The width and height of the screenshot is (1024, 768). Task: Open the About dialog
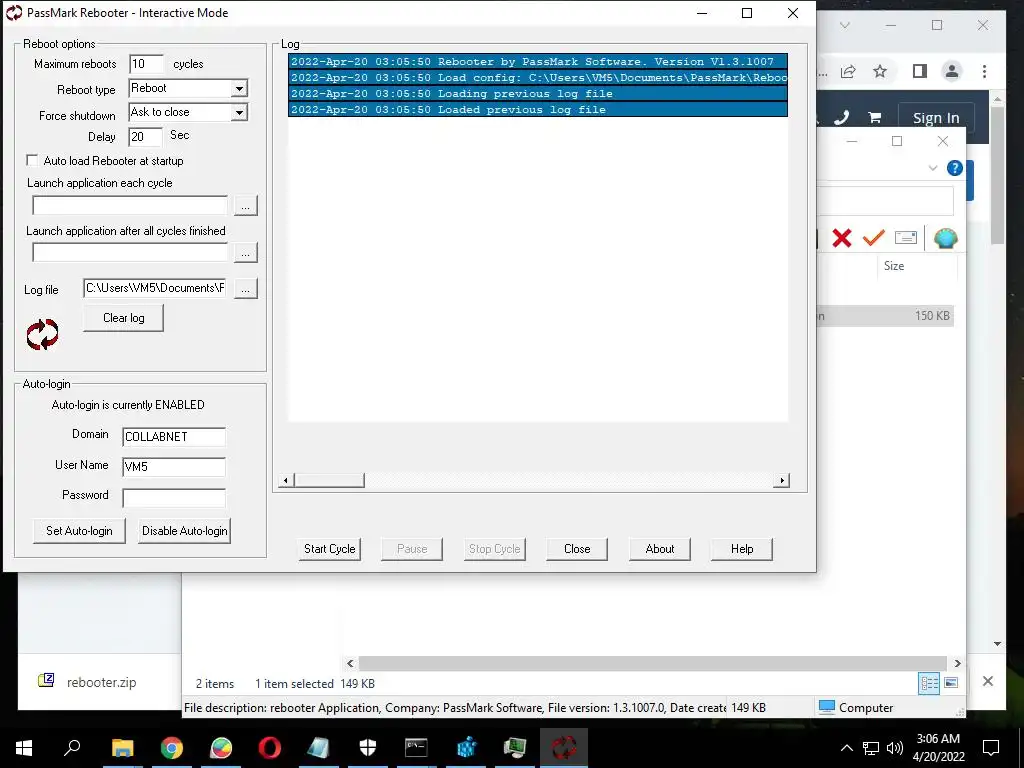[x=660, y=549]
